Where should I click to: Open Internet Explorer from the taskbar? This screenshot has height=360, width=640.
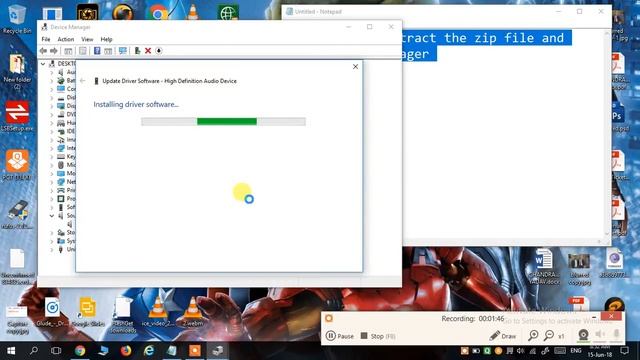point(149,351)
